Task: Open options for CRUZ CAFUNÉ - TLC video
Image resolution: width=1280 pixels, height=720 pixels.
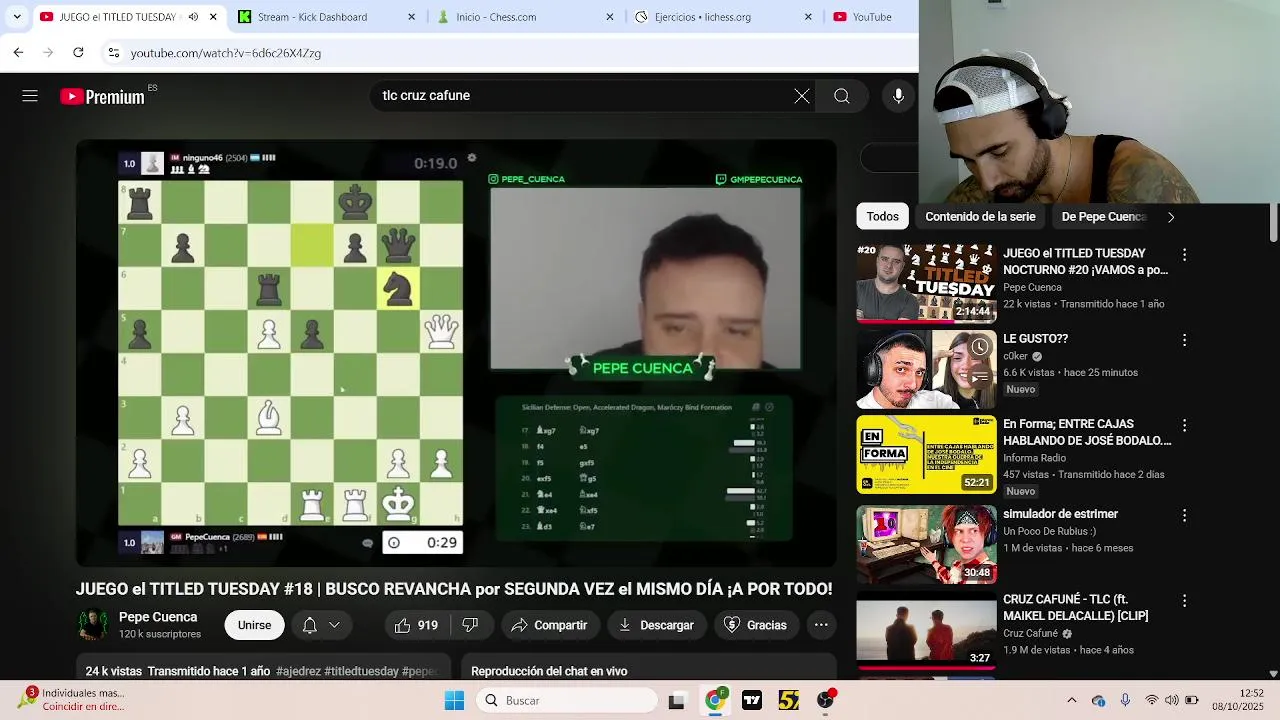Action: [x=1184, y=601]
